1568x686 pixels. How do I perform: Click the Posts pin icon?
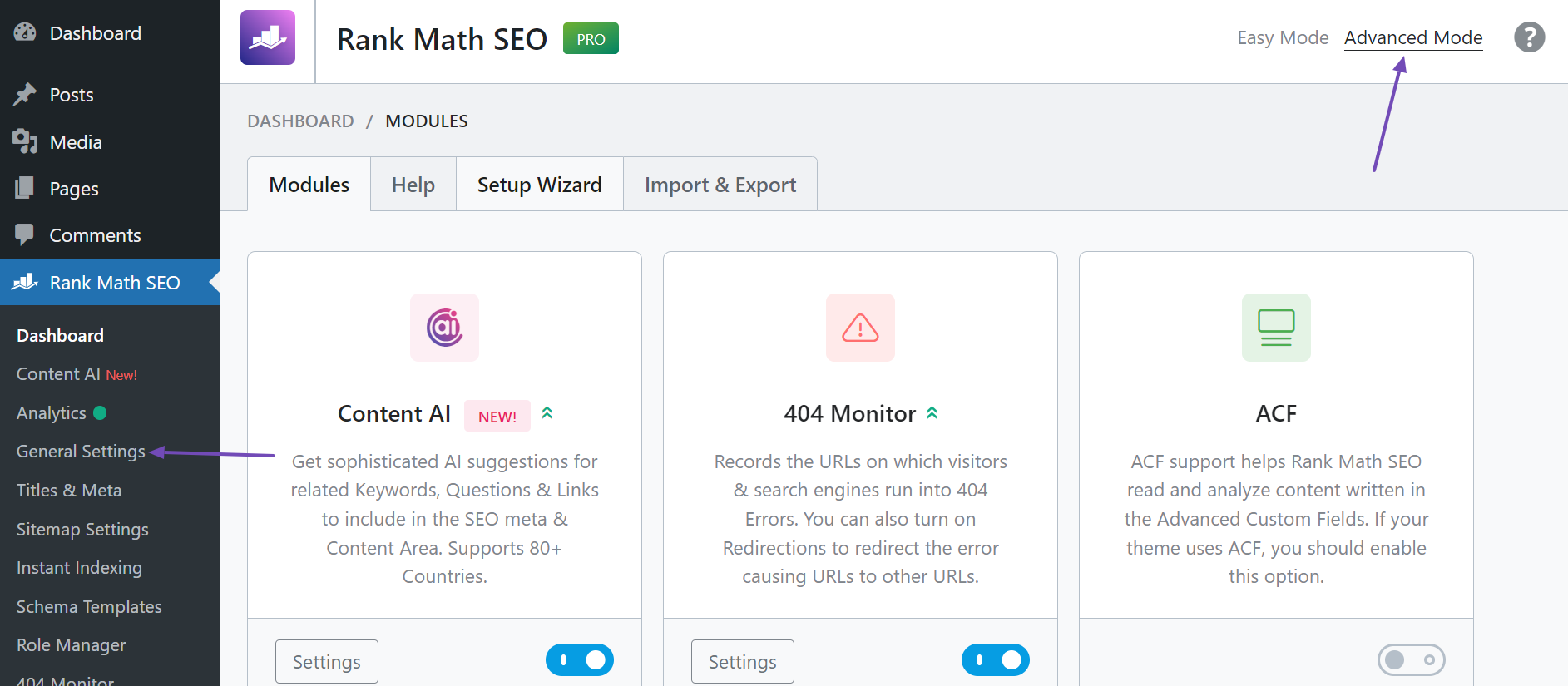[x=25, y=94]
